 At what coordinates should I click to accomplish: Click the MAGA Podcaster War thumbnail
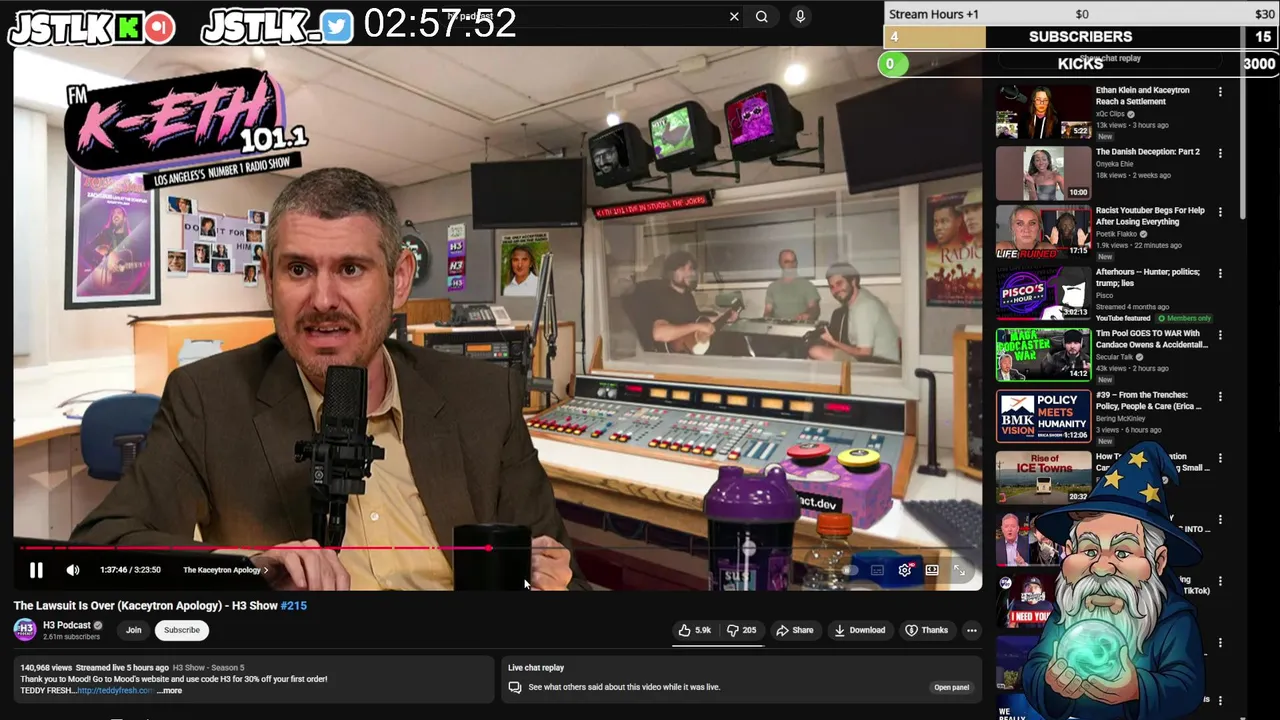click(x=1043, y=355)
